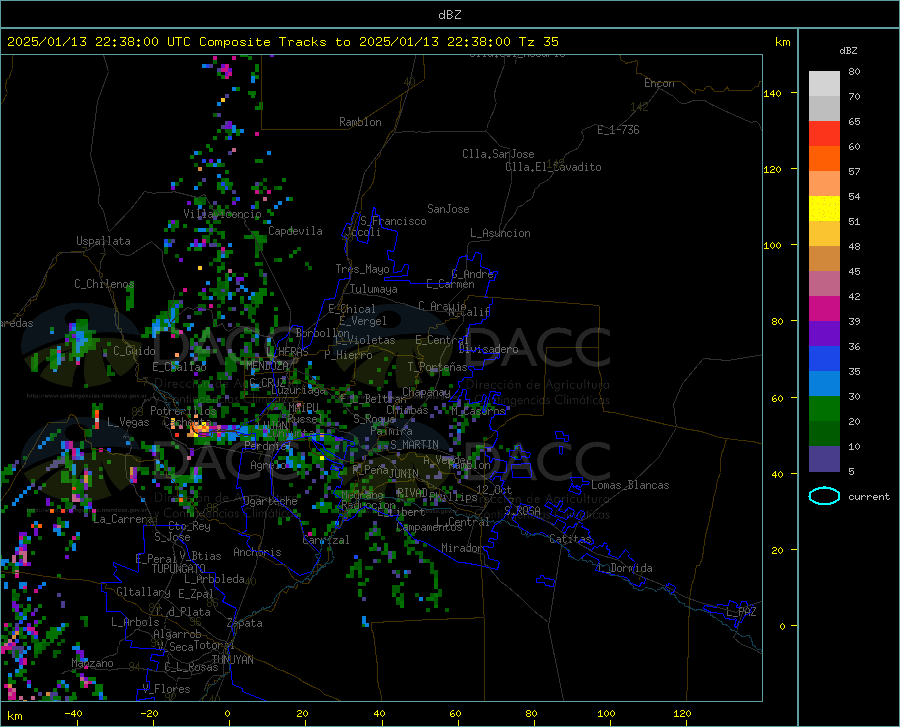Image resolution: width=900 pixels, height=727 pixels.
Task: Click the E_1-736 map label
Action: [x=618, y=130]
